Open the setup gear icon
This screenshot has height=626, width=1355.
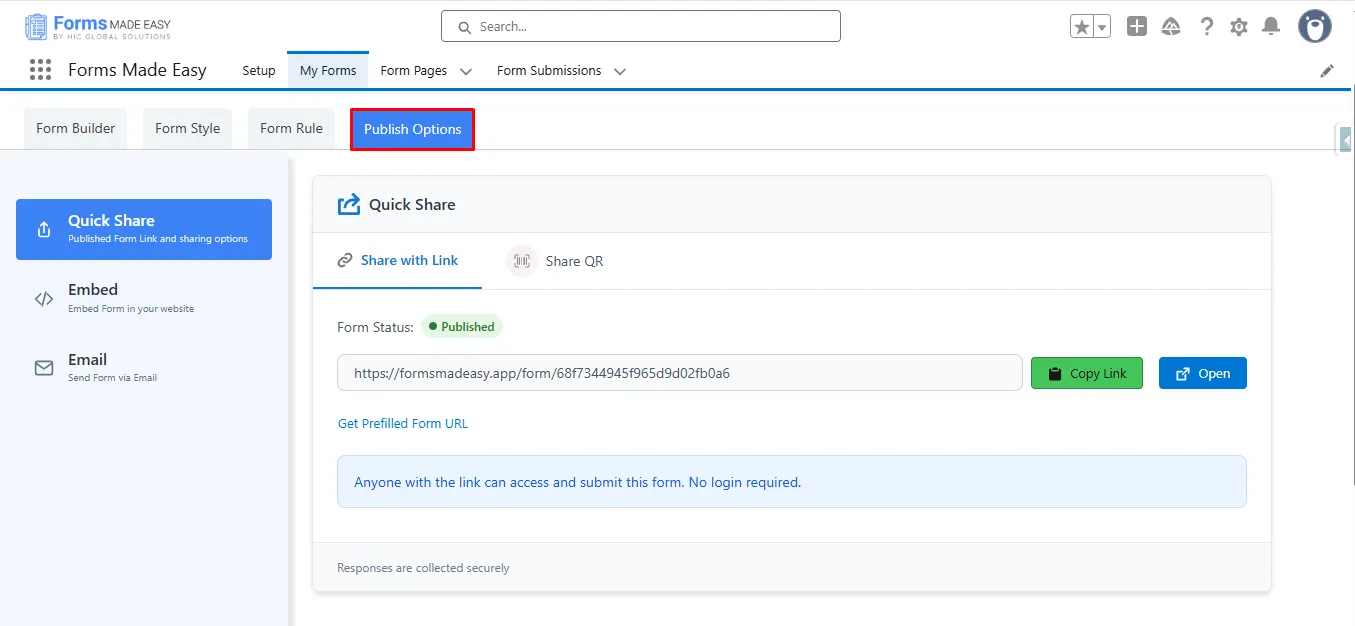(1239, 27)
